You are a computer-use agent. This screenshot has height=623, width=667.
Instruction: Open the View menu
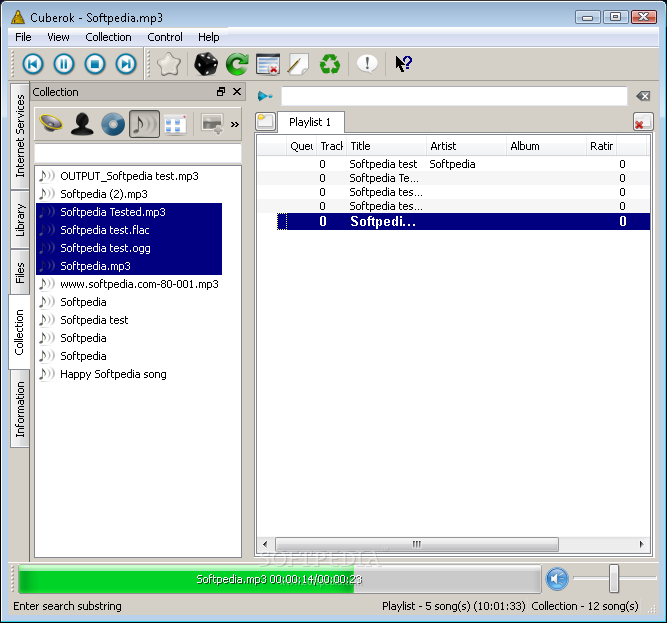click(58, 37)
